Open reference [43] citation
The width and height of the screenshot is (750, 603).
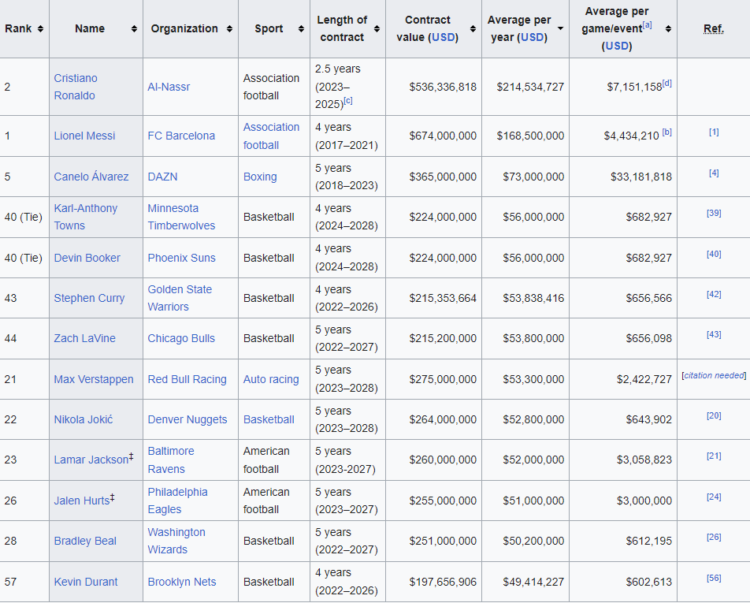click(714, 335)
